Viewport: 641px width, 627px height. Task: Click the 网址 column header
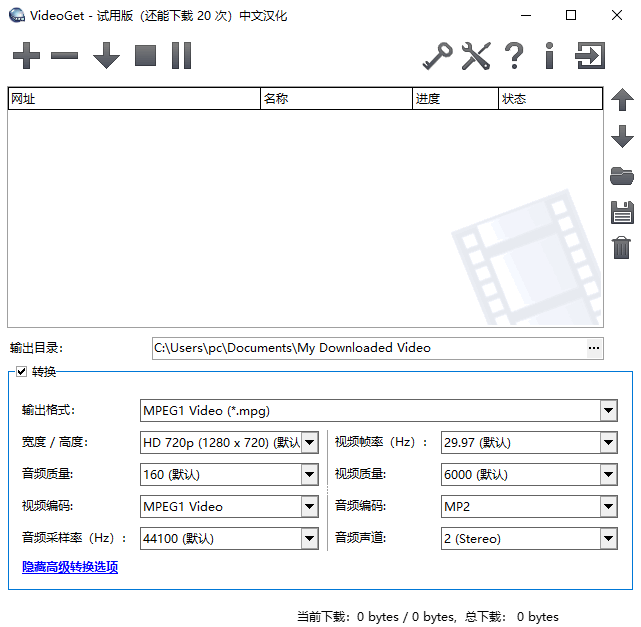[134, 99]
